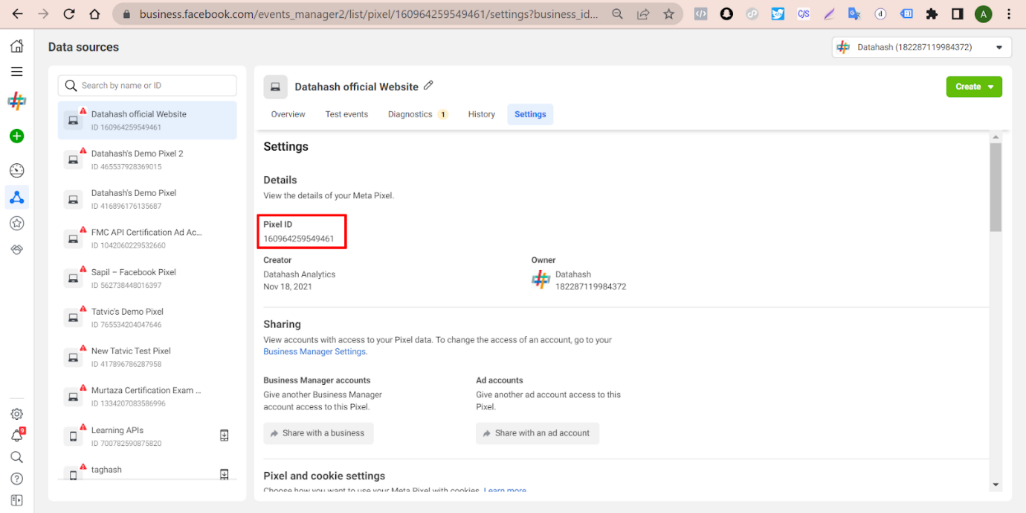Reload the page with the refresh icon
1026x513 pixels.
point(69,14)
